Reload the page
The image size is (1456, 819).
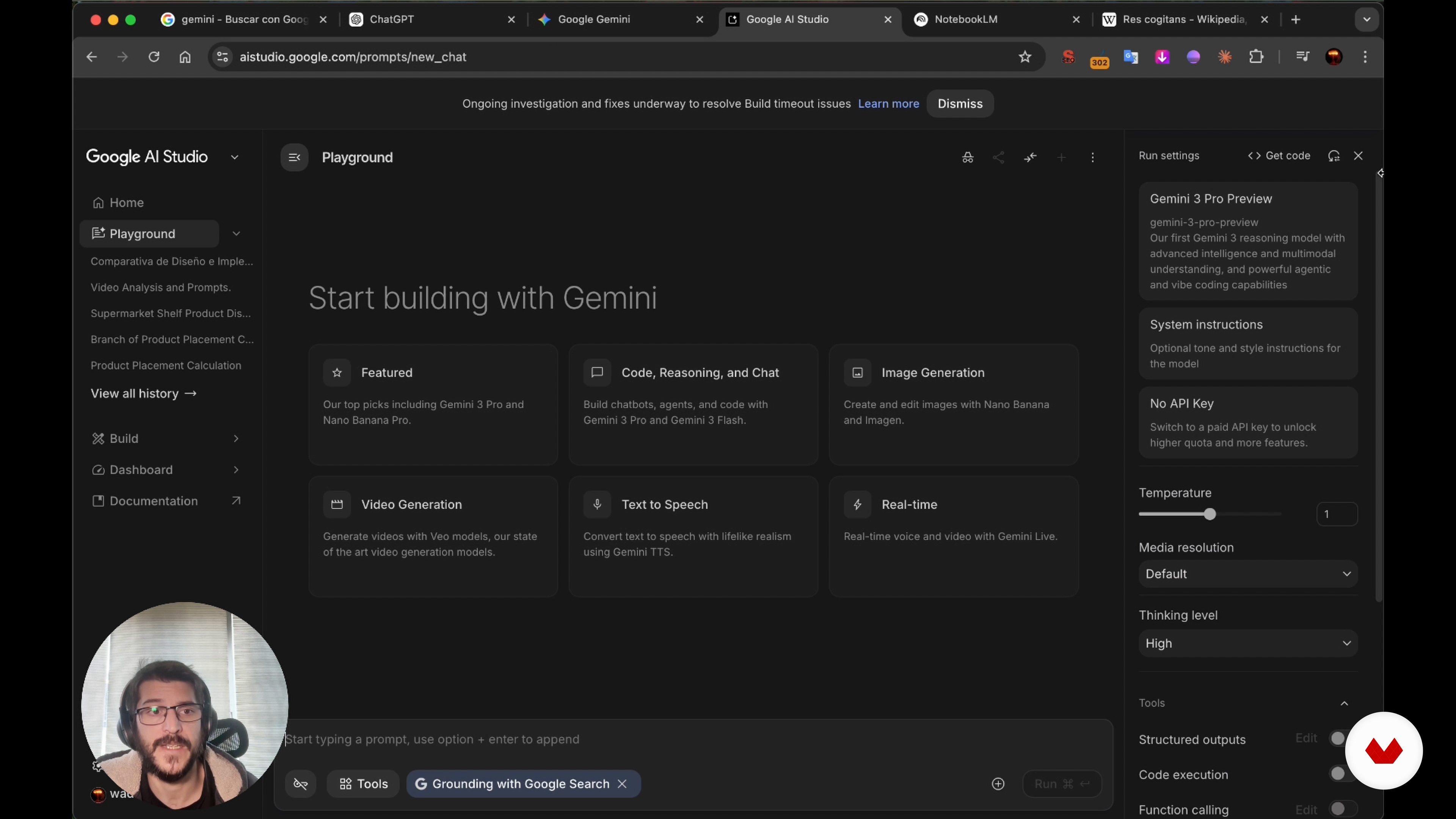pyautogui.click(x=154, y=57)
